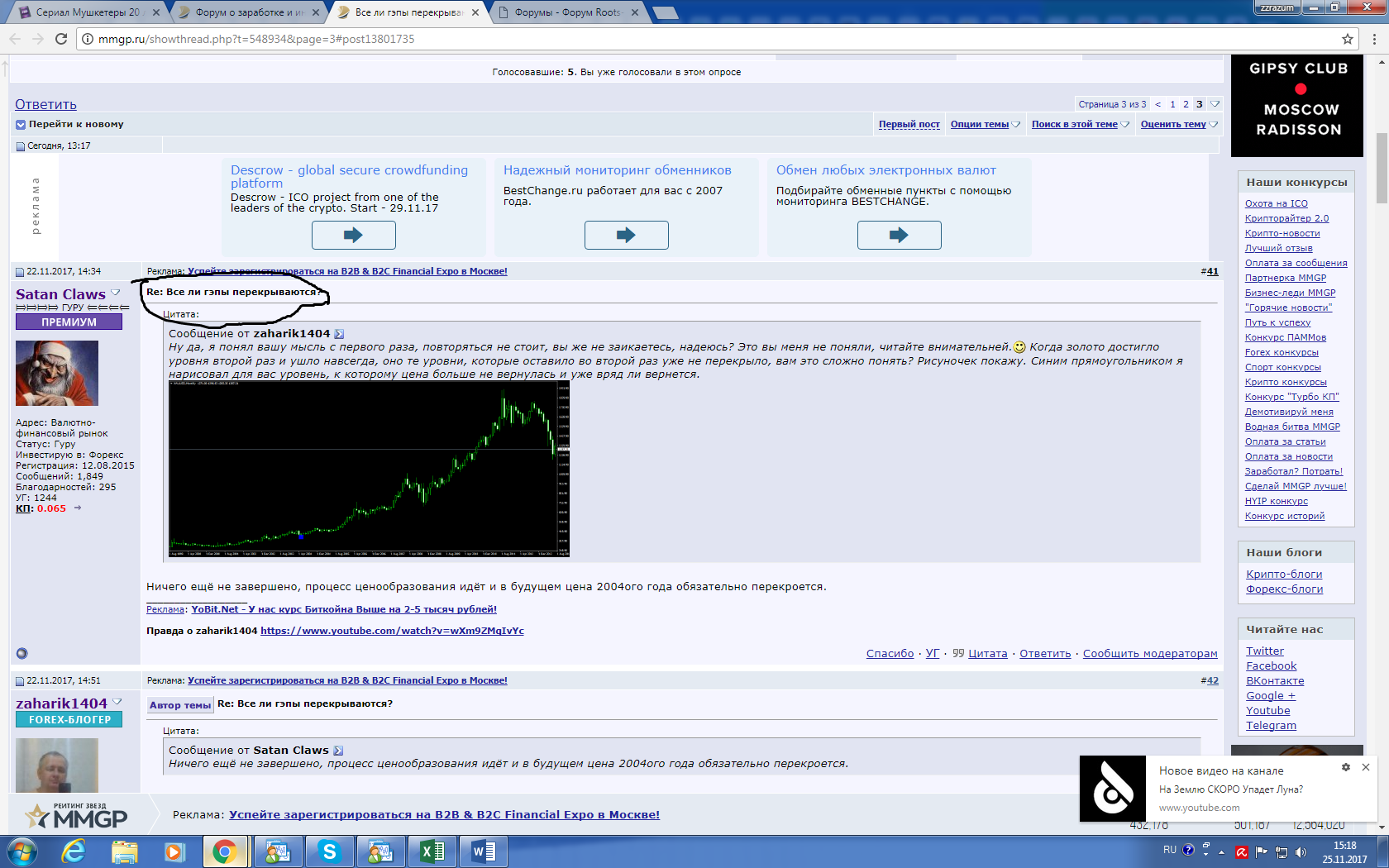Go to page 2 of the thread
Image resolution: width=1389 pixels, height=868 pixels.
[x=1186, y=104]
